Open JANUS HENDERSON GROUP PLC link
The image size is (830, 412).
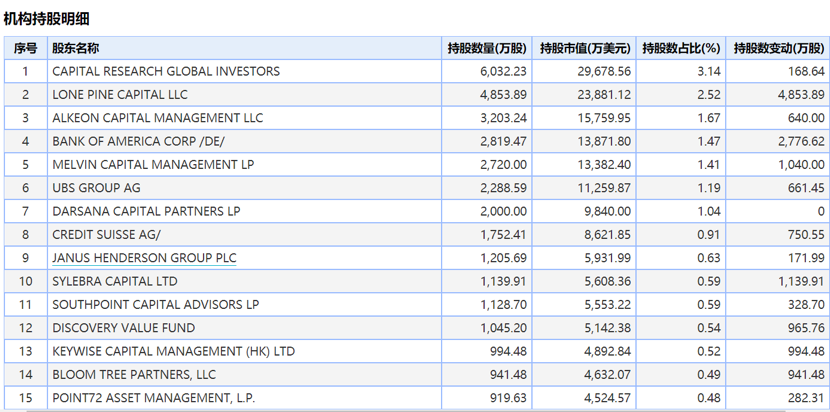(x=145, y=258)
